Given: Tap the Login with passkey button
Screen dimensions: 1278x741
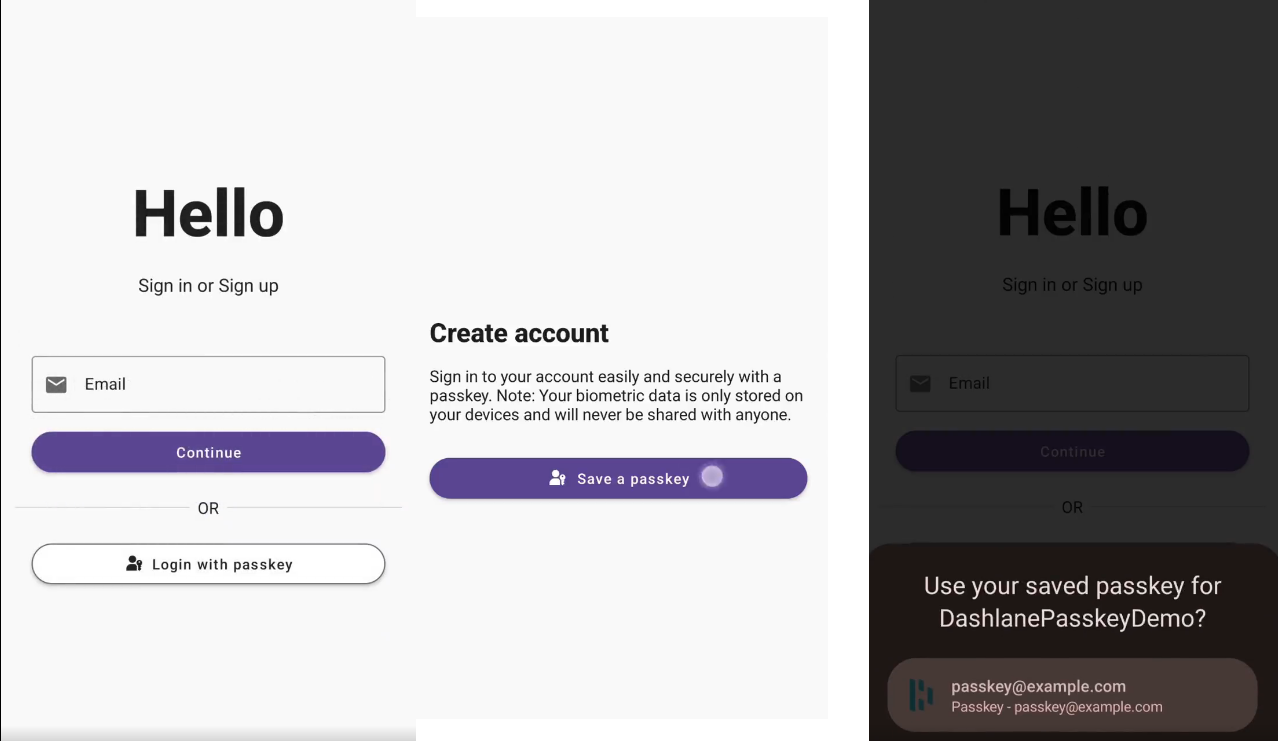Looking at the screenshot, I should pos(208,564).
